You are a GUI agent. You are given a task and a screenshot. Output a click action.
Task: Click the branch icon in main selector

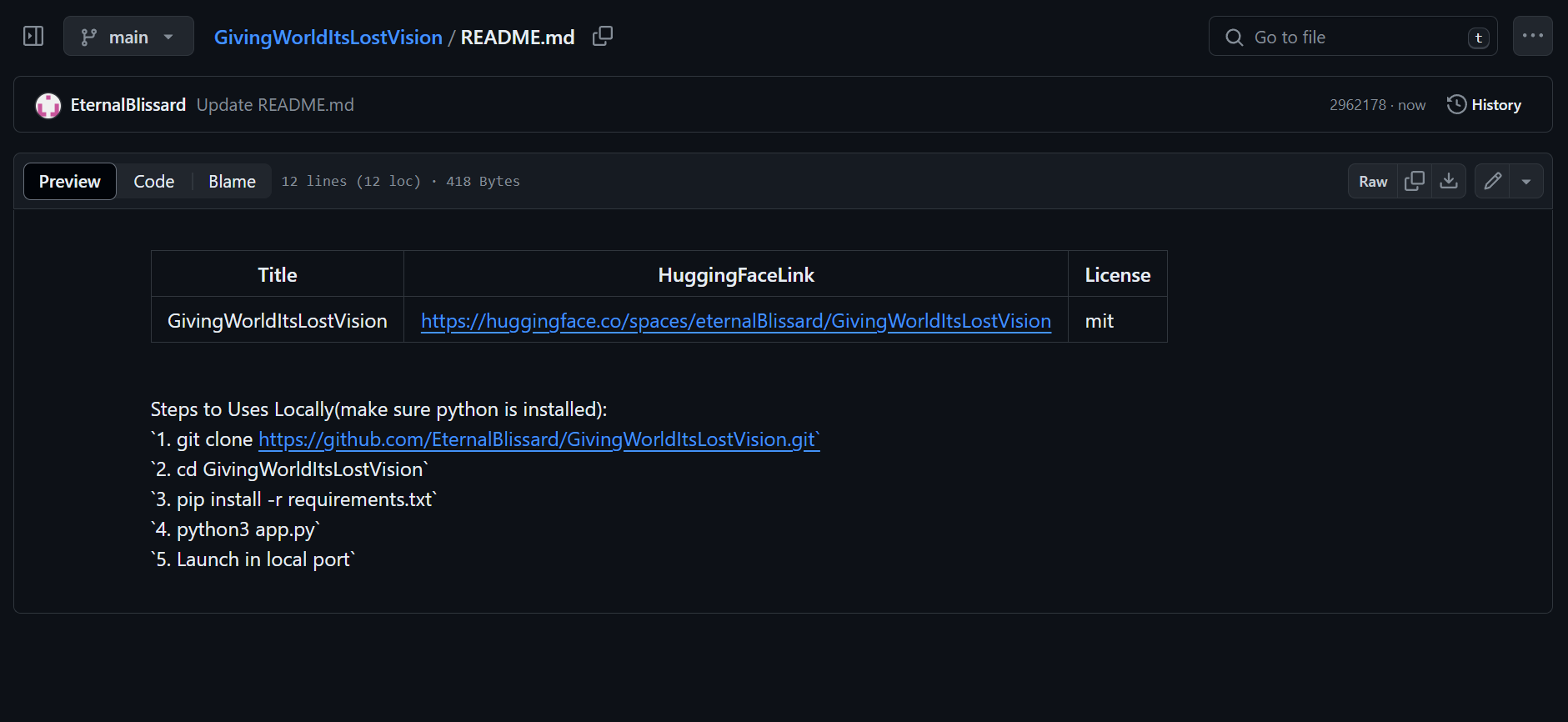pyautogui.click(x=88, y=37)
